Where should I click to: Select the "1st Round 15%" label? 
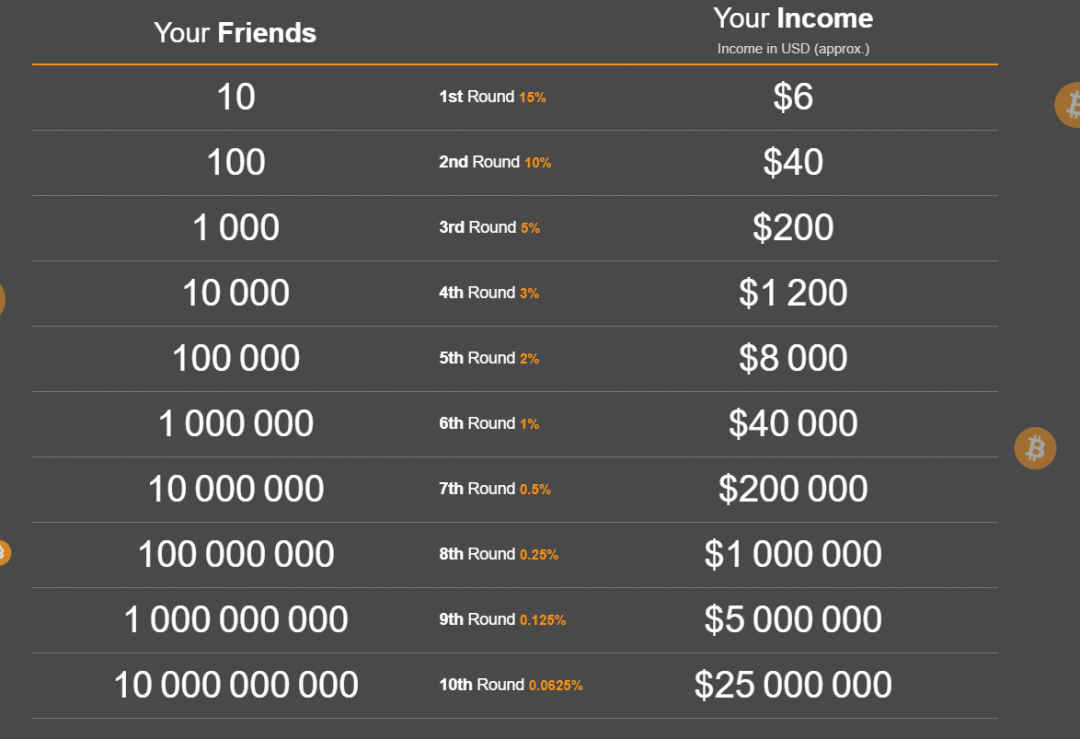click(x=492, y=97)
